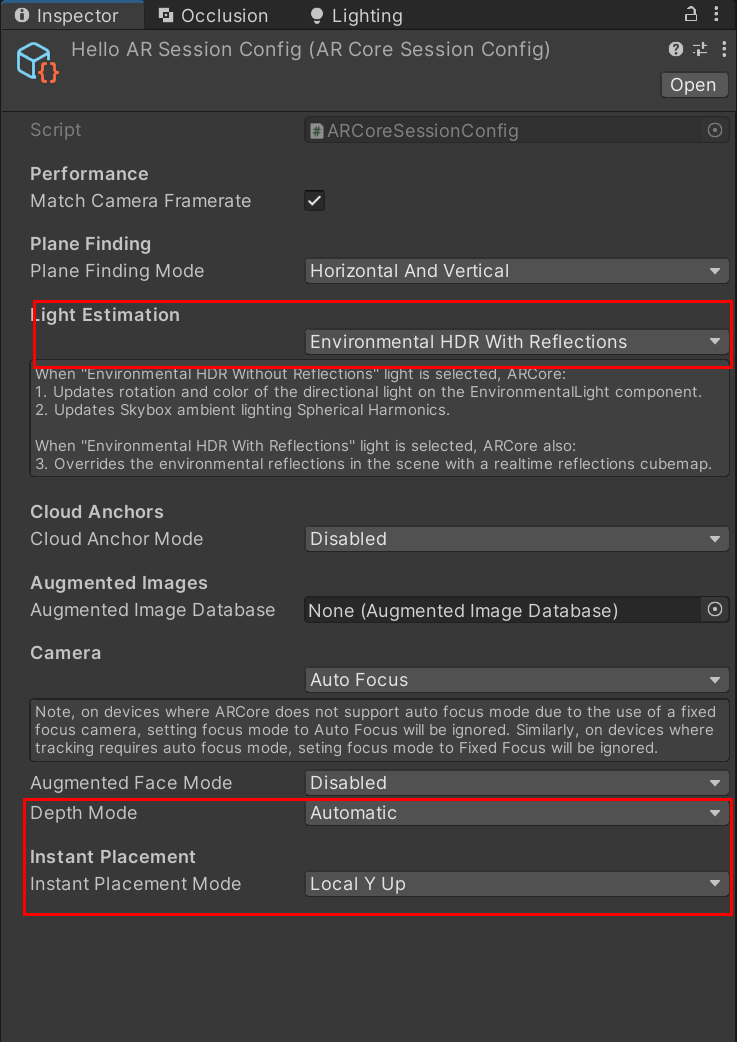Click the Instant Placement Mode label
Image resolution: width=737 pixels, height=1042 pixels.
coord(136,884)
